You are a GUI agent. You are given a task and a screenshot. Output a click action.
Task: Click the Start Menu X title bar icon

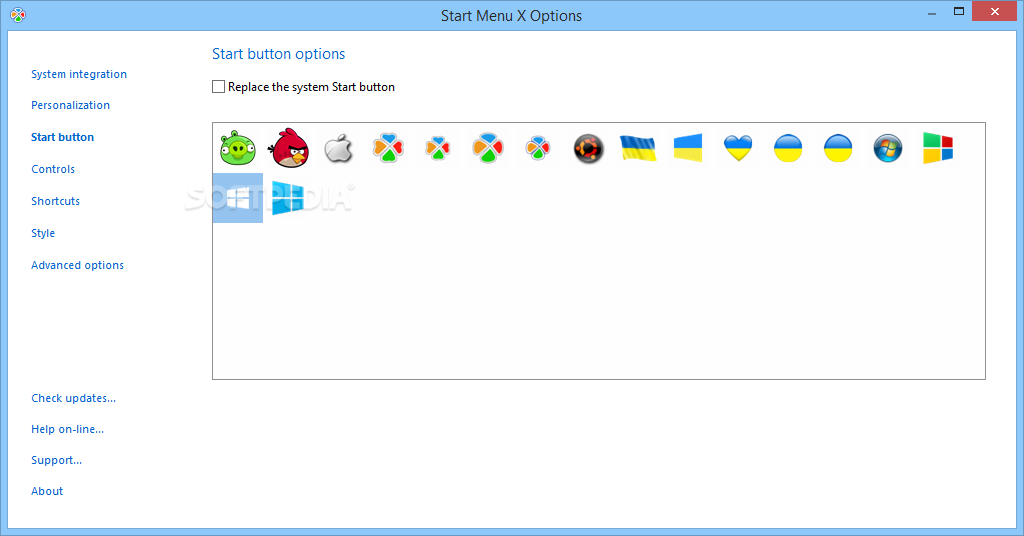[x=18, y=15]
